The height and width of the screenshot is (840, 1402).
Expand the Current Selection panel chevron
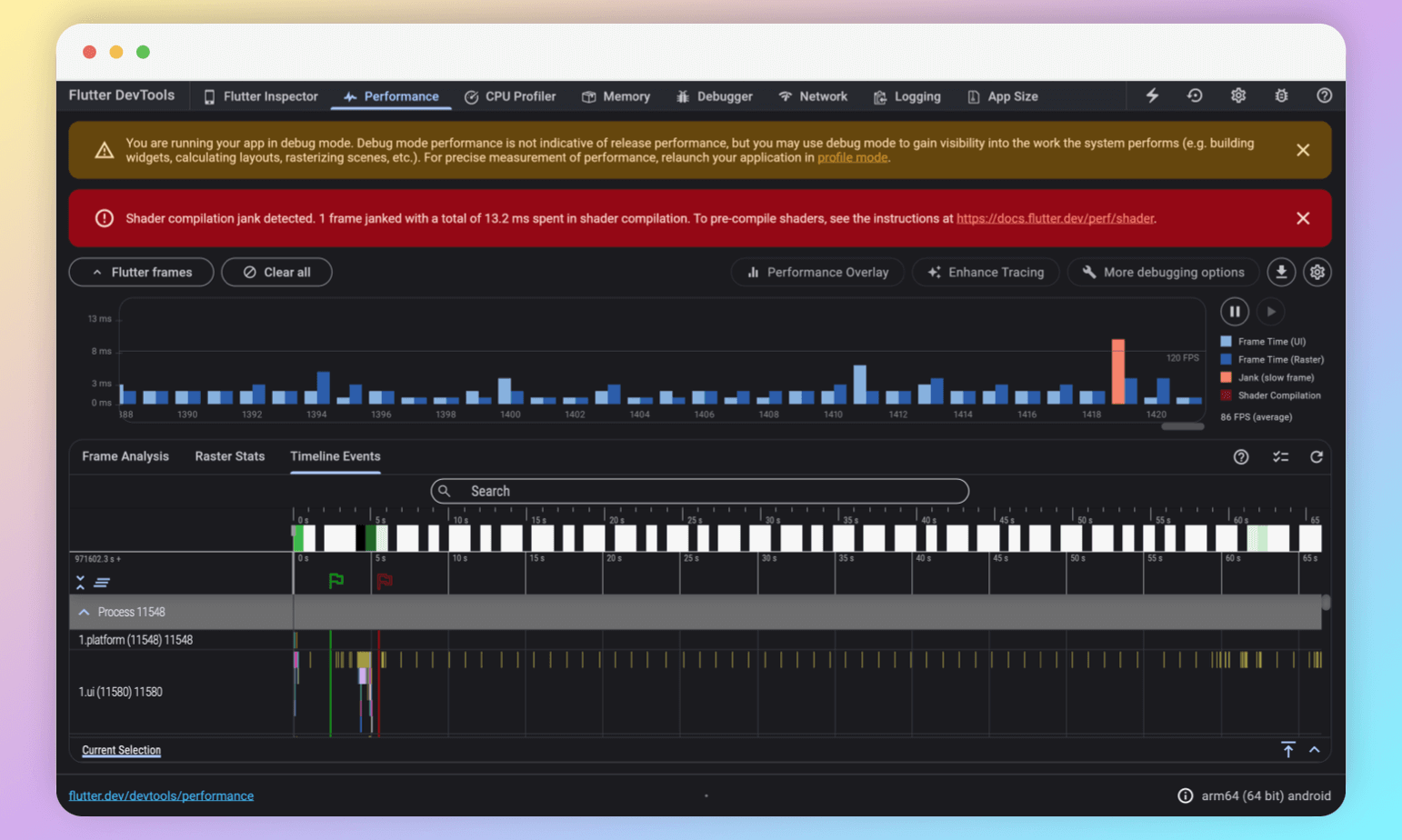1315,750
